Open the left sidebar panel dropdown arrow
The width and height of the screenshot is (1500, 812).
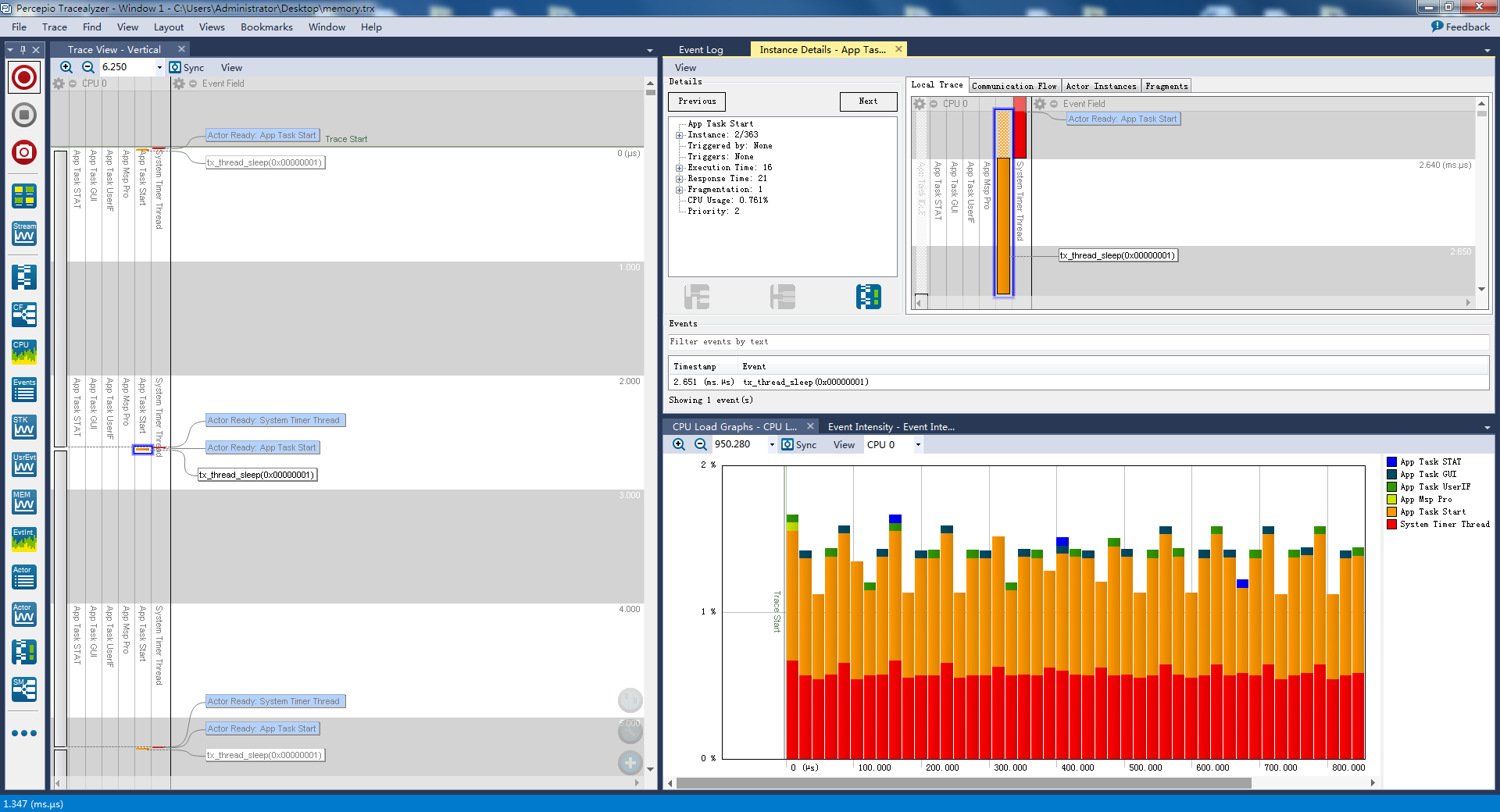pyautogui.click(x=10, y=49)
